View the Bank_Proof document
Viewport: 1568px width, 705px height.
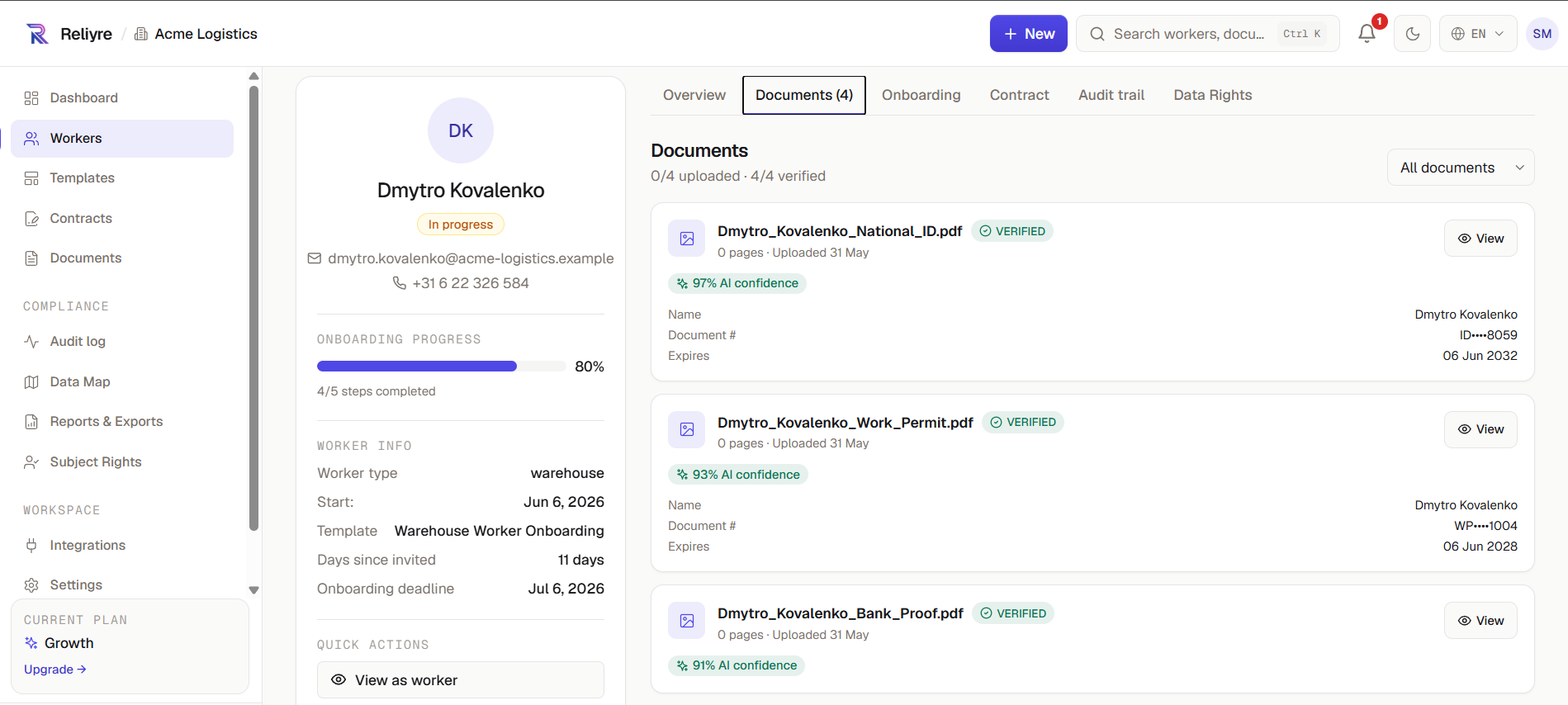pyautogui.click(x=1480, y=621)
